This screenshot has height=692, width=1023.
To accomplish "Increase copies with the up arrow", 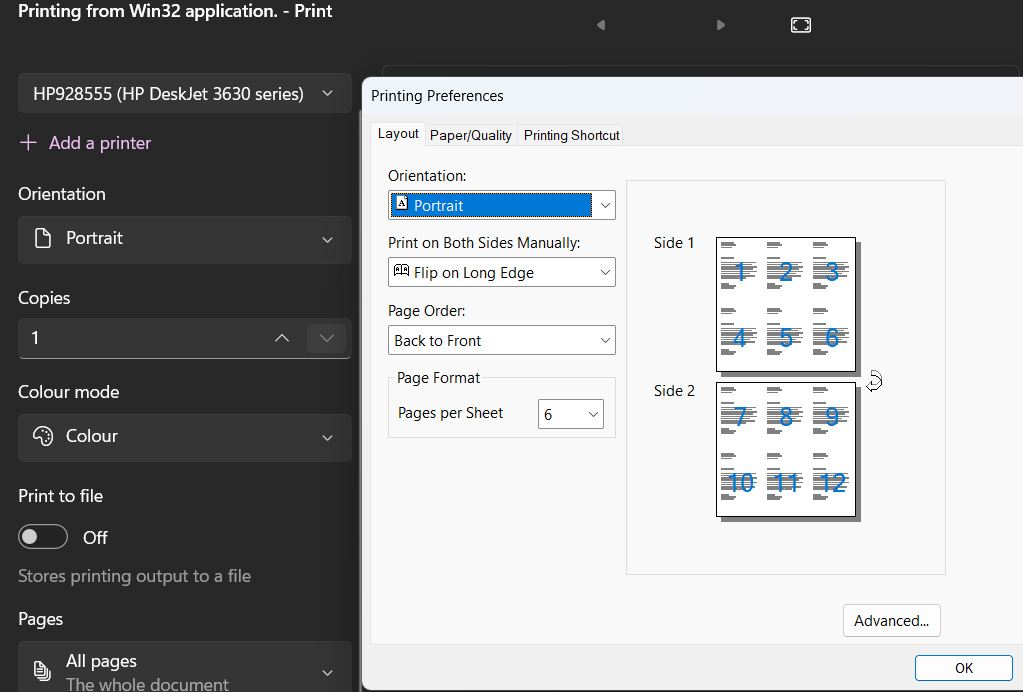I will point(282,338).
